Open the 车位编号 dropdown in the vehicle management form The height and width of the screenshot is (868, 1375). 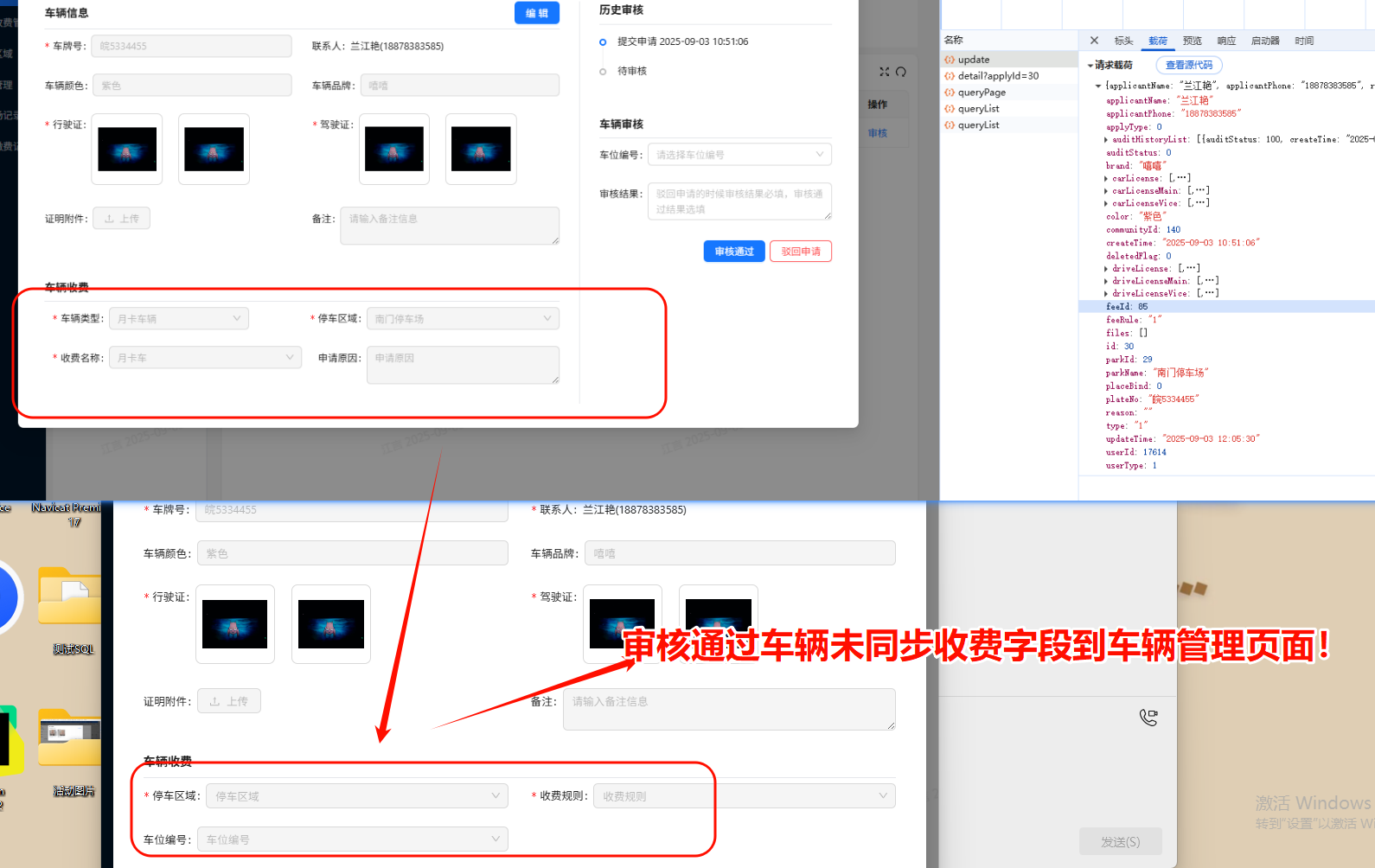[353, 839]
